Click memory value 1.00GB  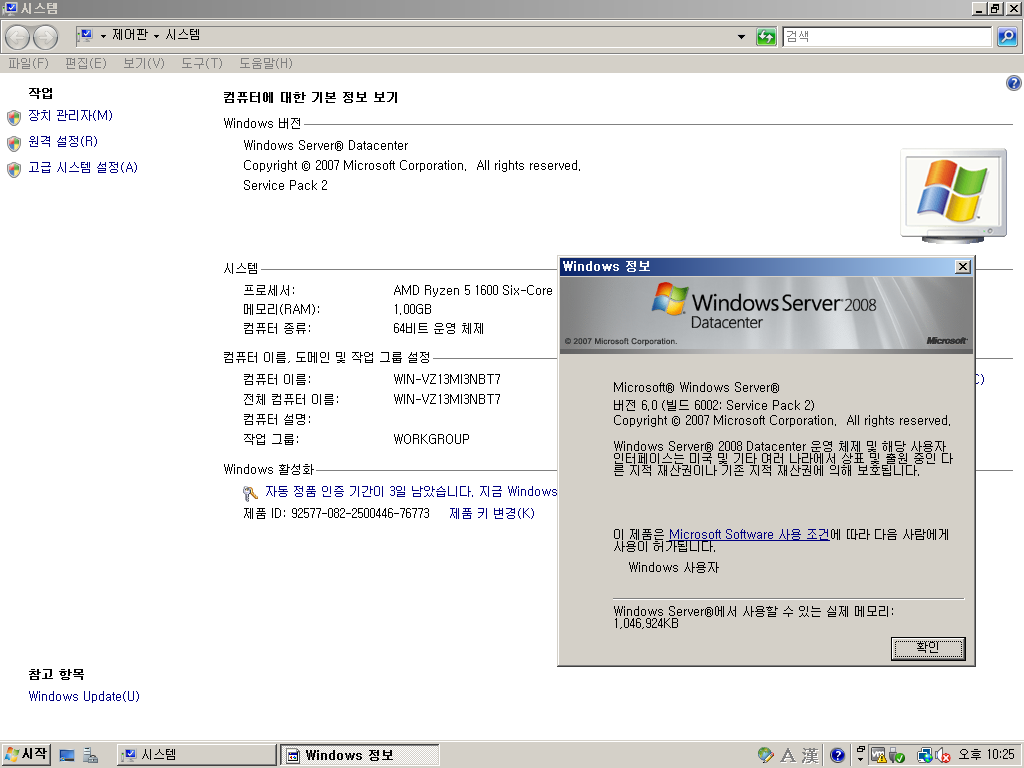412,310
